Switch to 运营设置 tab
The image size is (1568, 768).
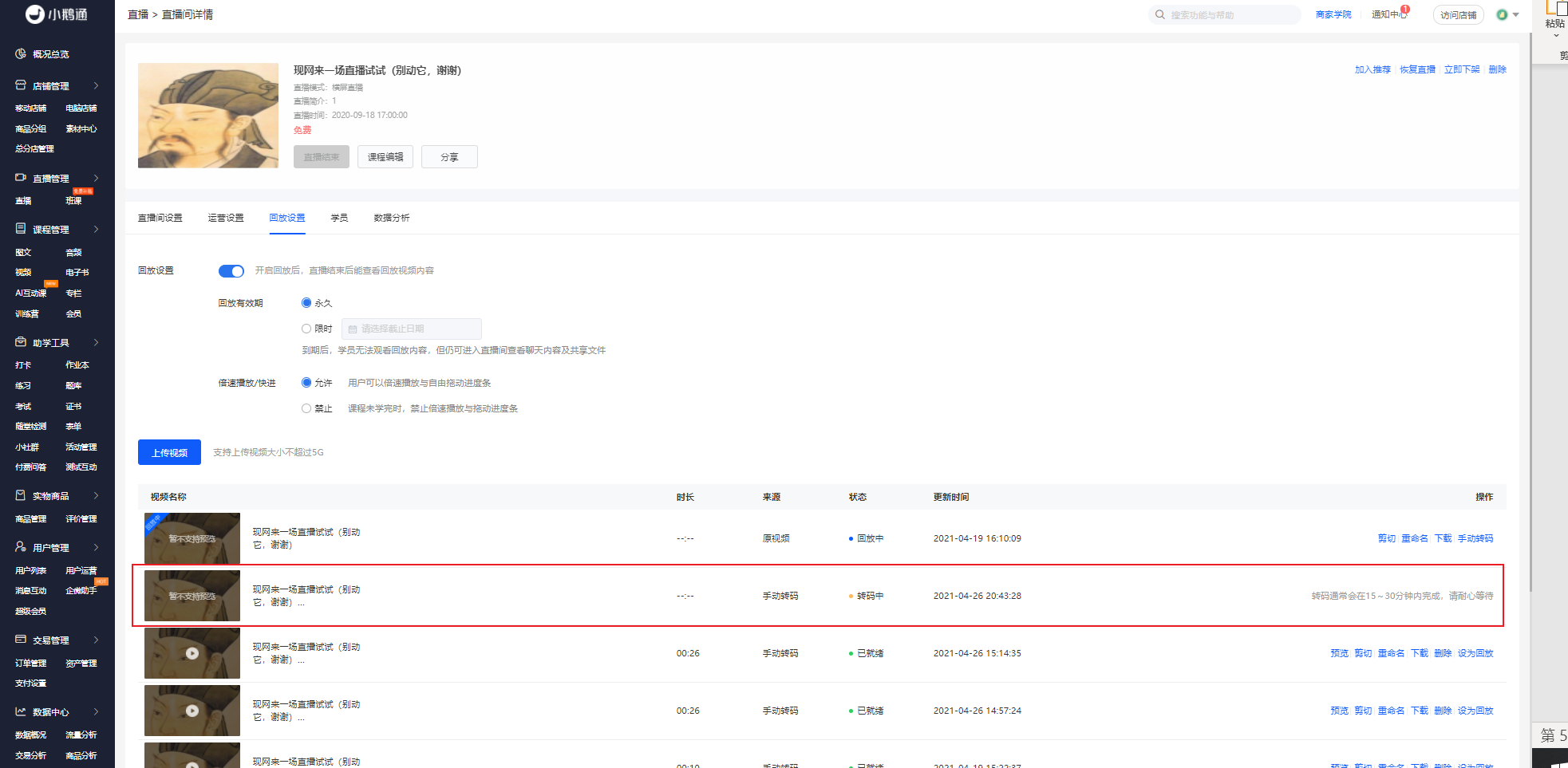point(226,218)
